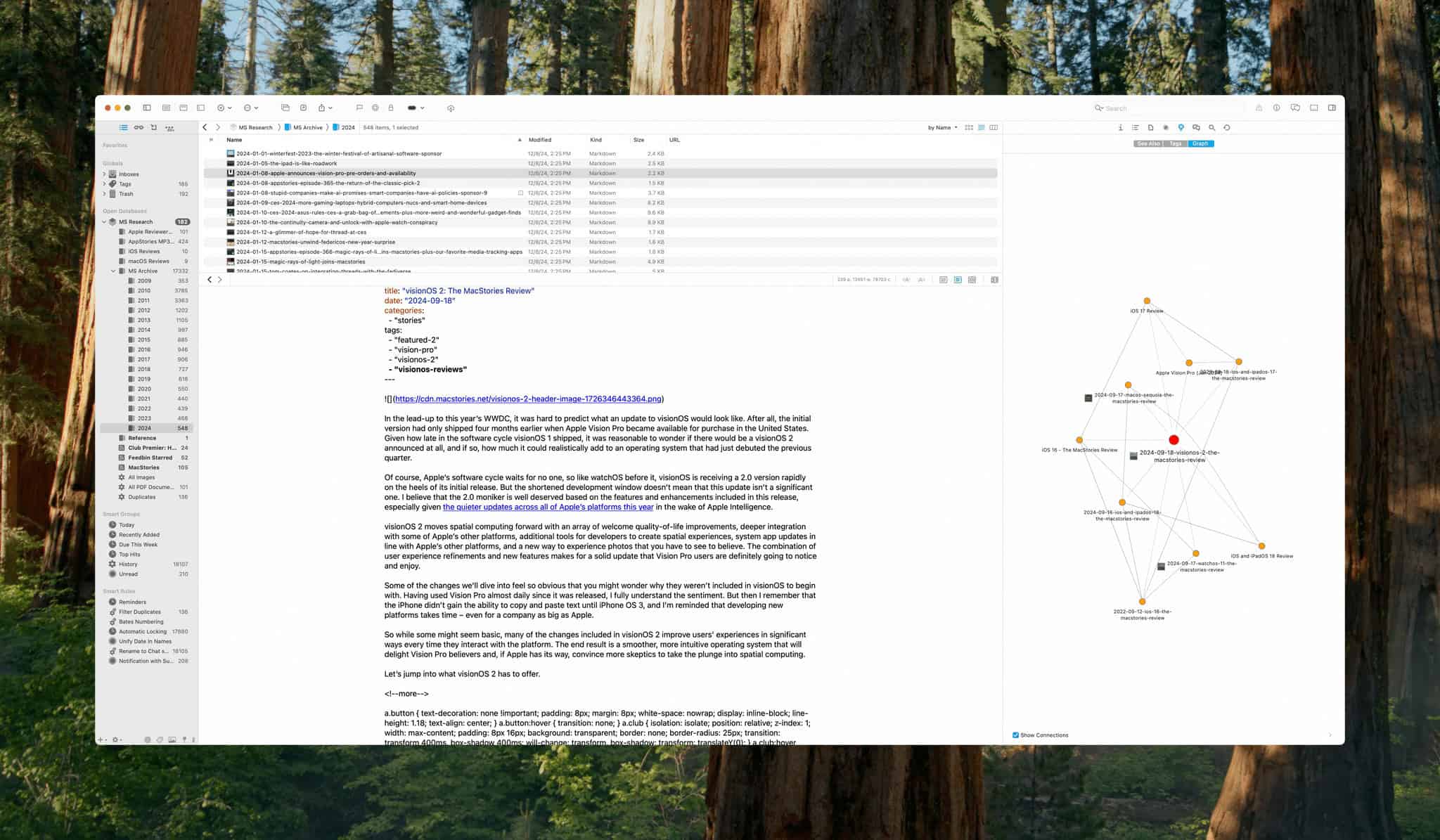Switch to the Tags tab
Image resolution: width=1440 pixels, height=840 pixels.
click(x=1176, y=143)
